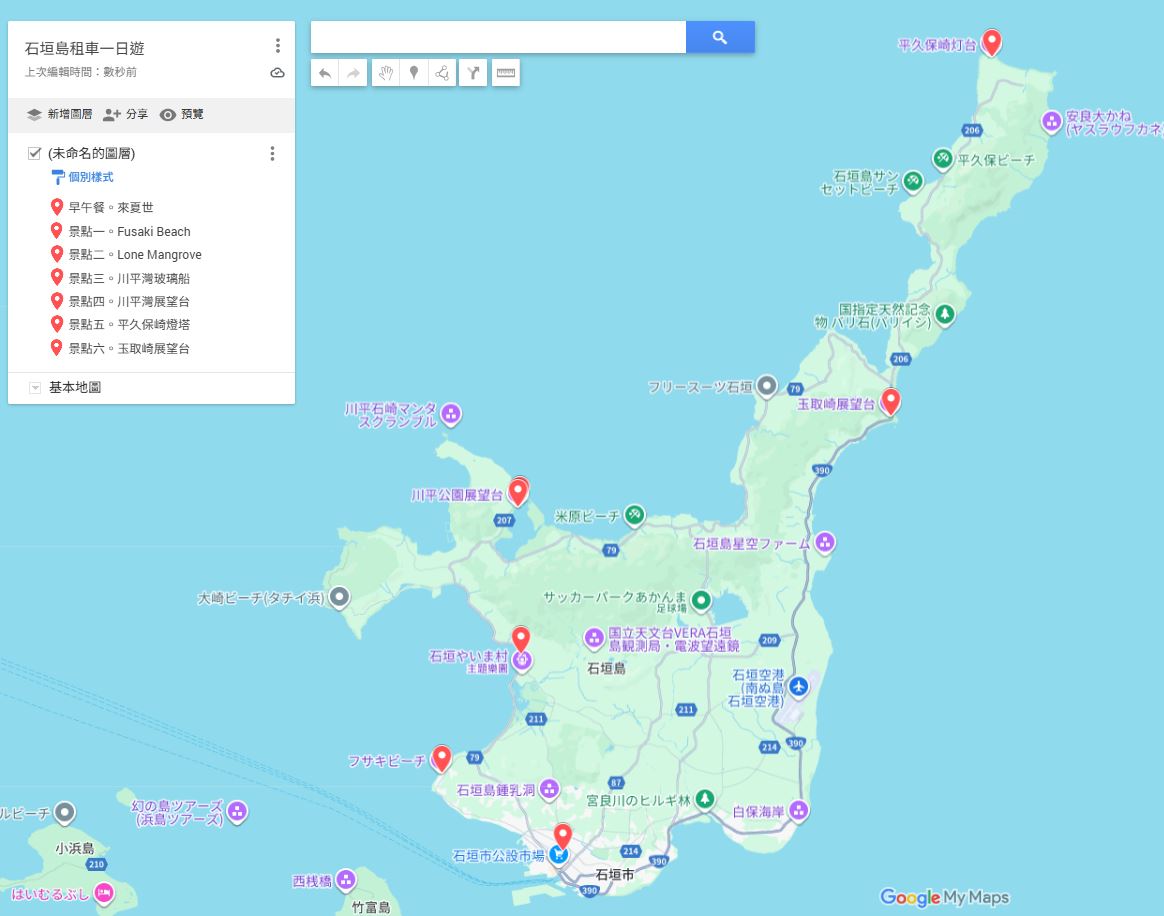This screenshot has height=916, width=1164.
Task: Click red pin near 石垣市公設市場
Action: 563,835
